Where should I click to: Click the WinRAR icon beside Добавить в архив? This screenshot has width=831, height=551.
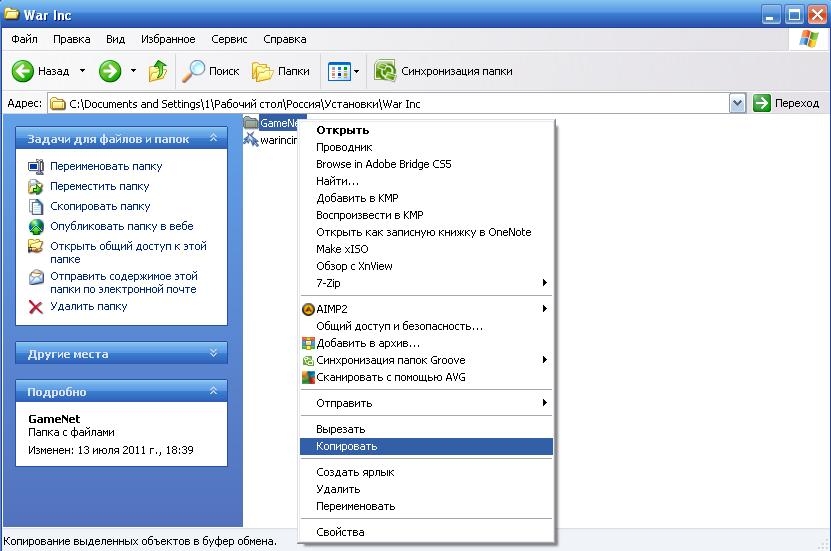tap(308, 343)
